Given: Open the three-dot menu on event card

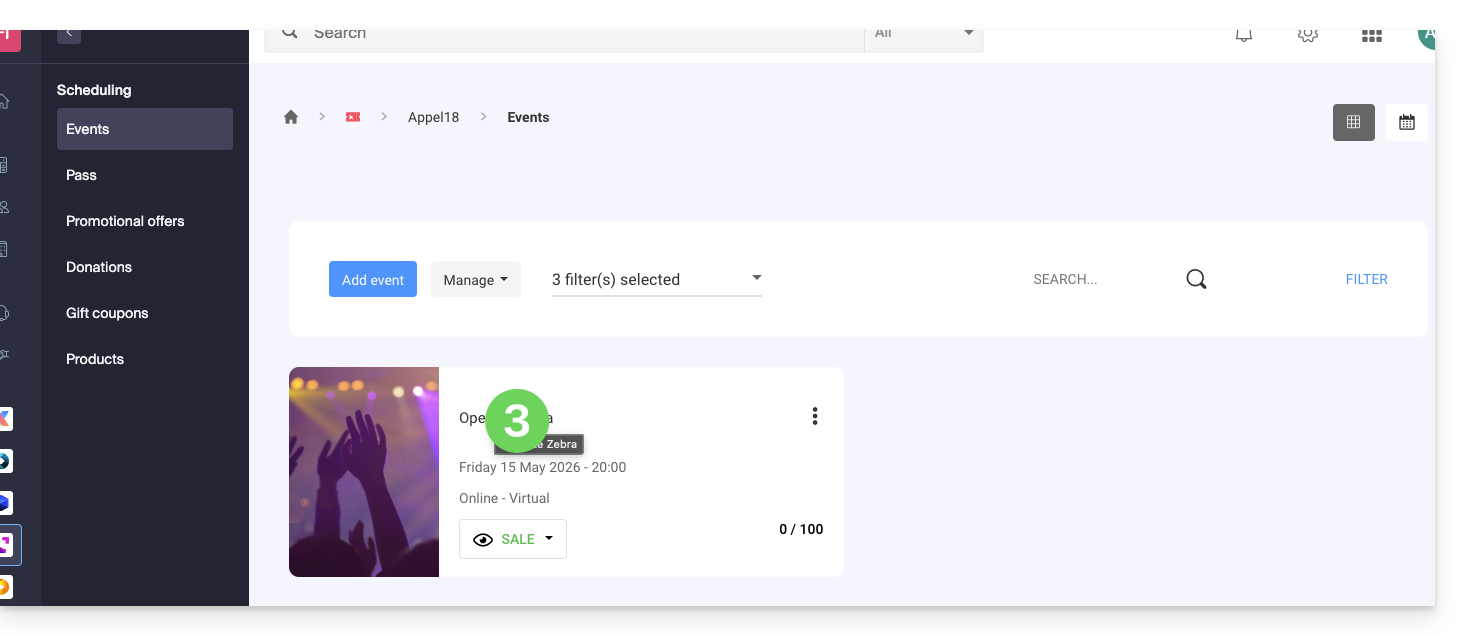Looking at the screenshot, I should (815, 416).
